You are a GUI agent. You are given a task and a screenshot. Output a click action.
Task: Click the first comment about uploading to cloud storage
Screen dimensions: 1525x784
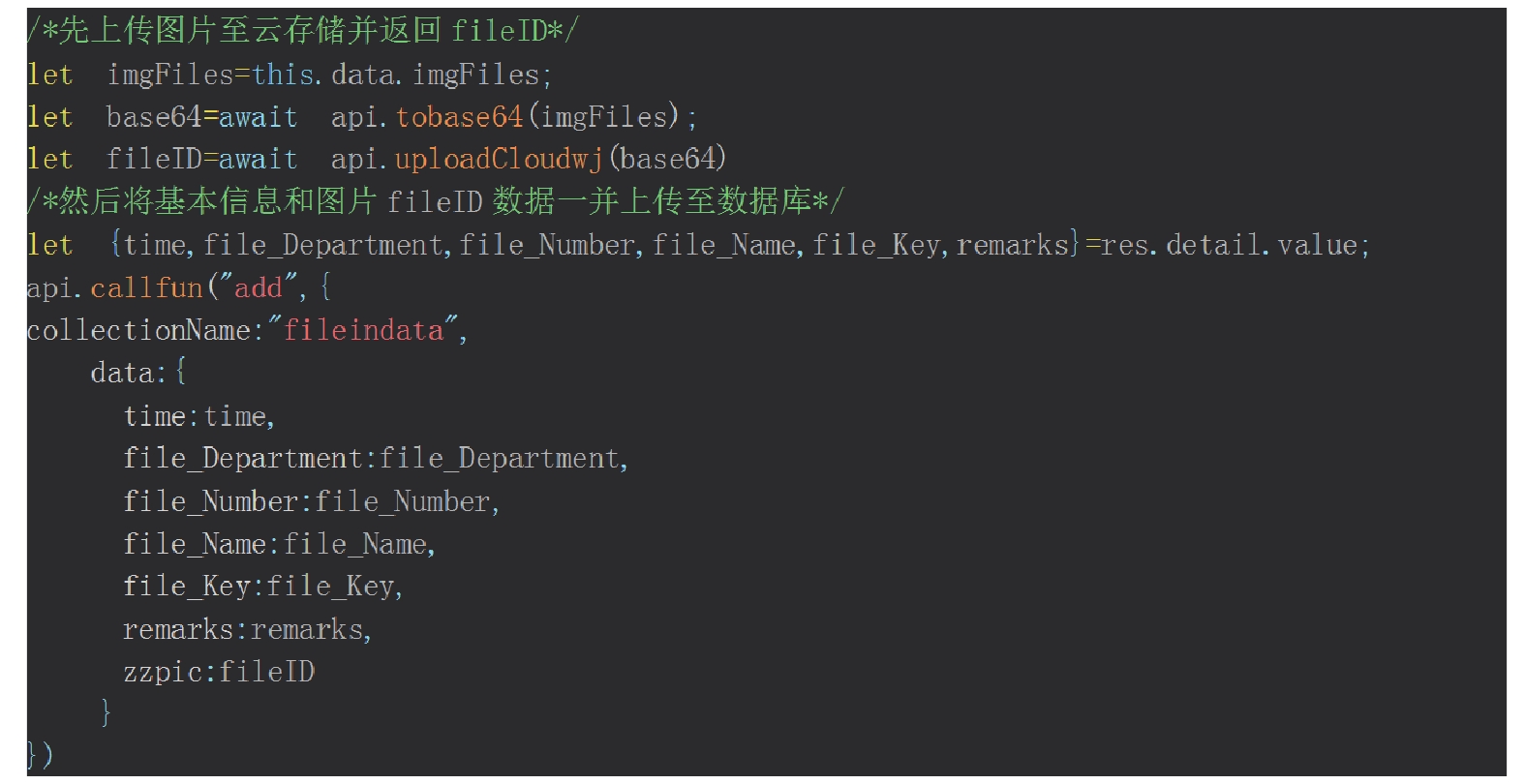click(x=301, y=31)
